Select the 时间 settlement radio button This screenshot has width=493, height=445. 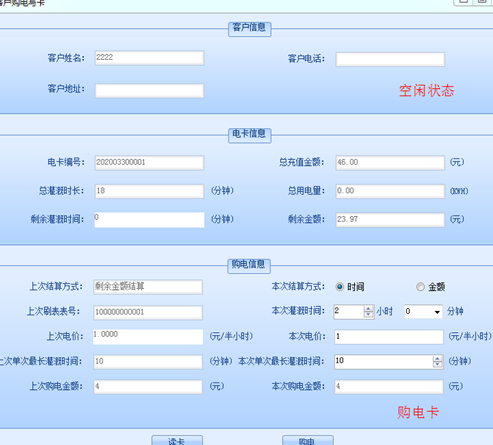coord(339,287)
